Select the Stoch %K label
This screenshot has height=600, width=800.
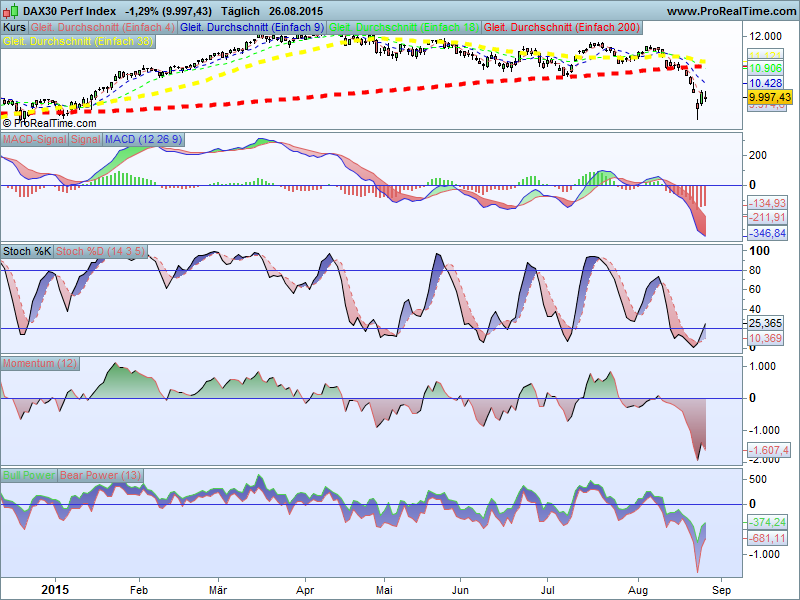[x=27, y=251]
